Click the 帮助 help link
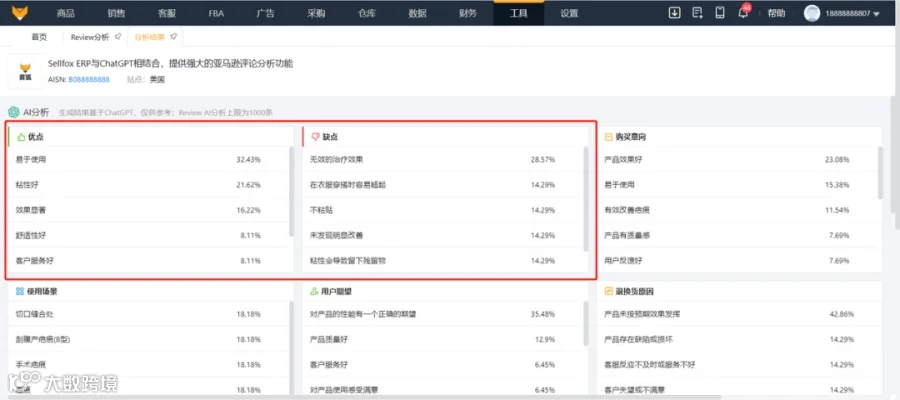Screen dimensions: 900x400 [776, 13]
